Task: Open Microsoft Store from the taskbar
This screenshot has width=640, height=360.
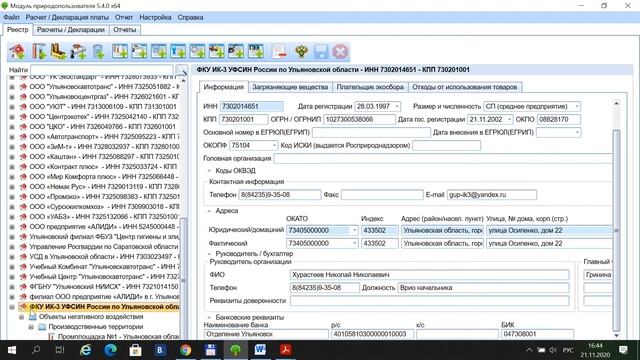Action: 136,350
